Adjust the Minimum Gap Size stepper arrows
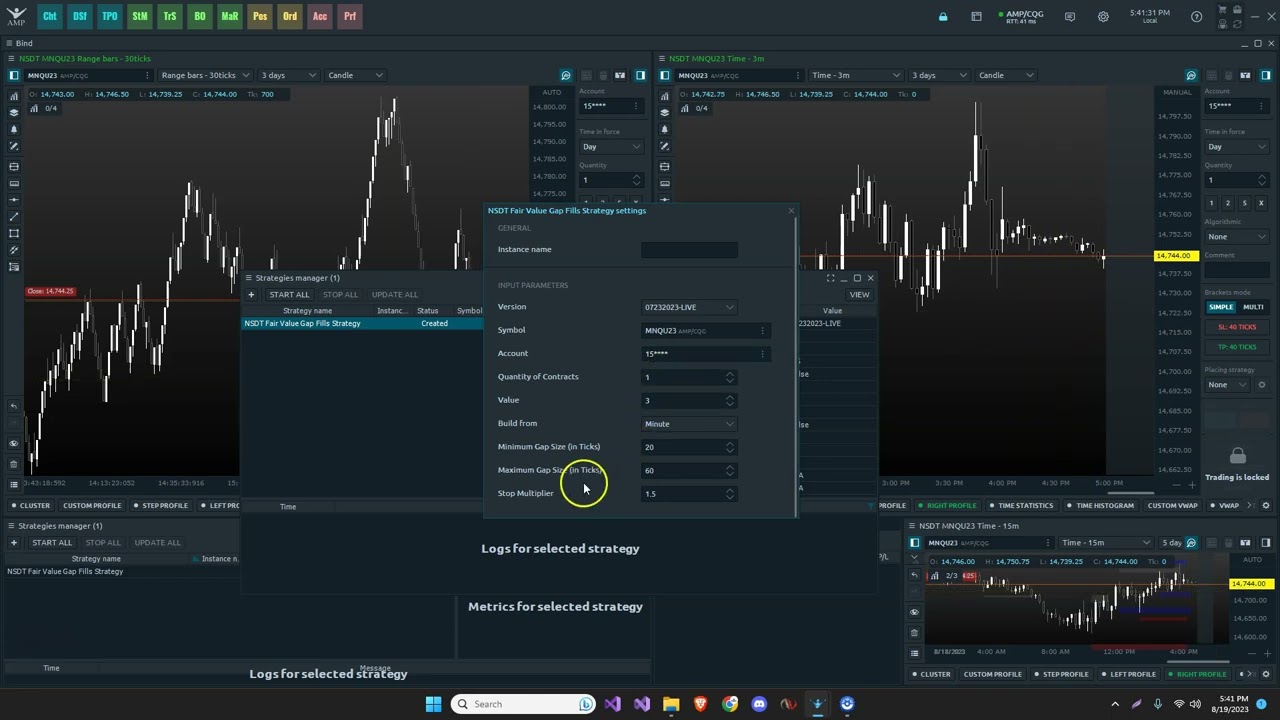This screenshot has width=1280, height=720. (x=730, y=447)
